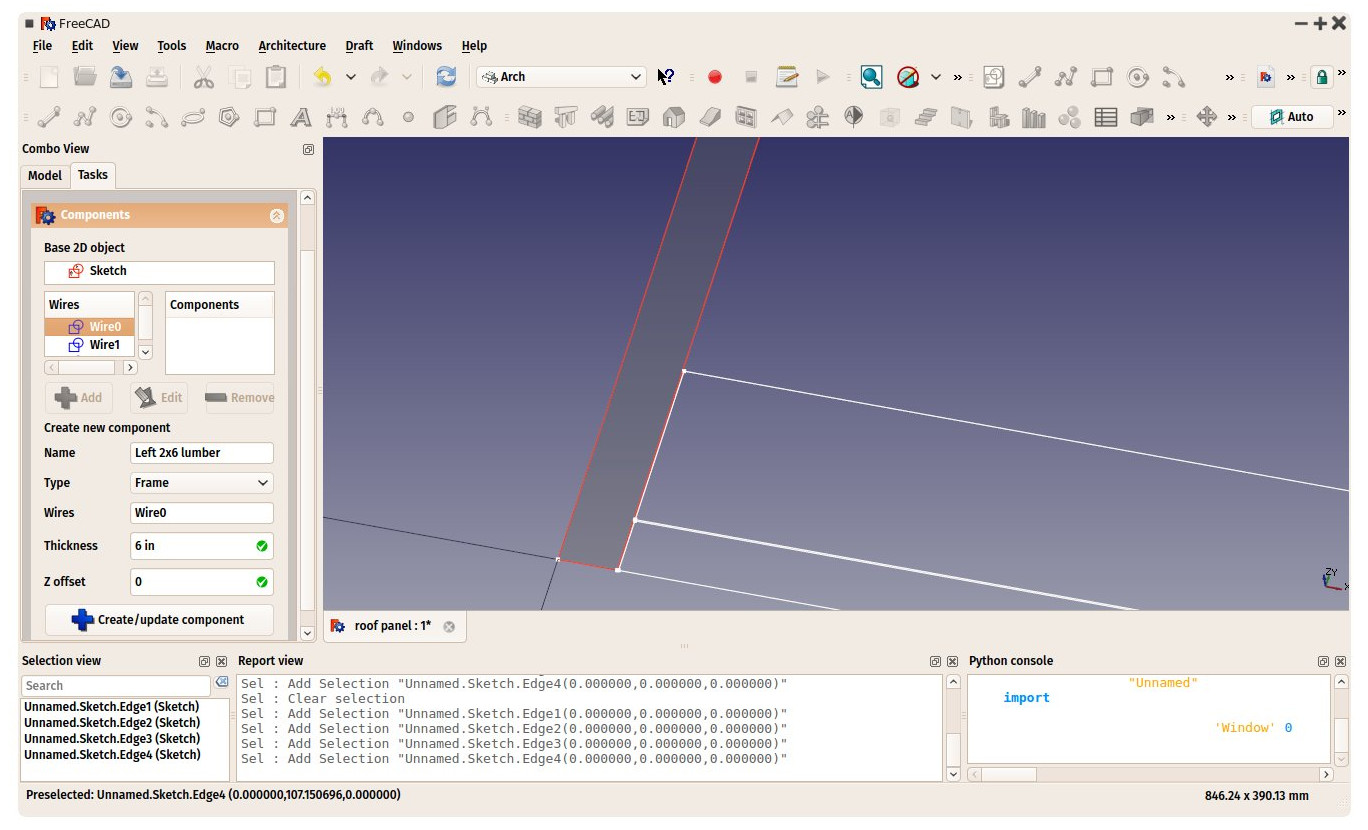Screen dimensions: 1368x830
Task: Float the Report view panel
Action: pyautogui.click(x=936, y=661)
